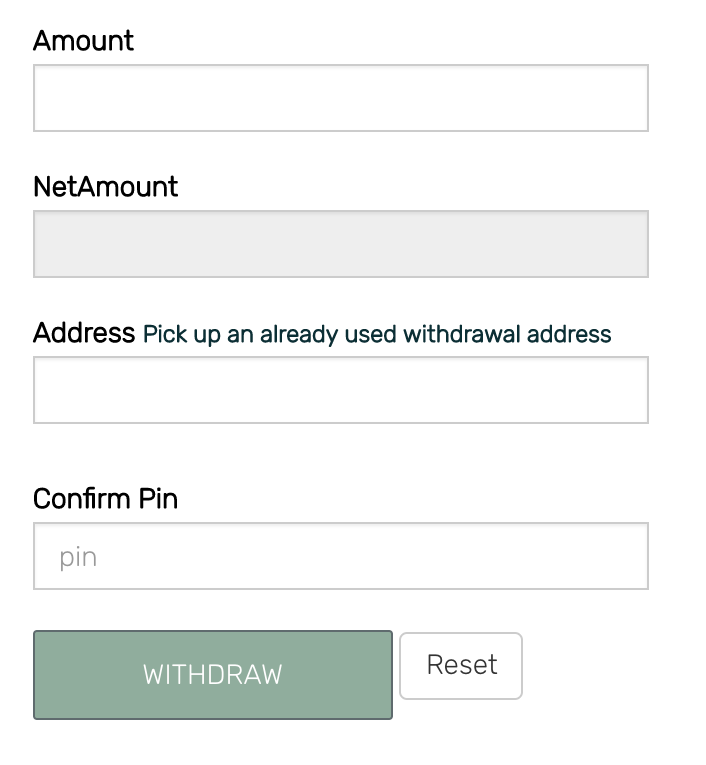Click the Amount label text
Image resolution: width=706 pixels, height=765 pixels.
83,41
